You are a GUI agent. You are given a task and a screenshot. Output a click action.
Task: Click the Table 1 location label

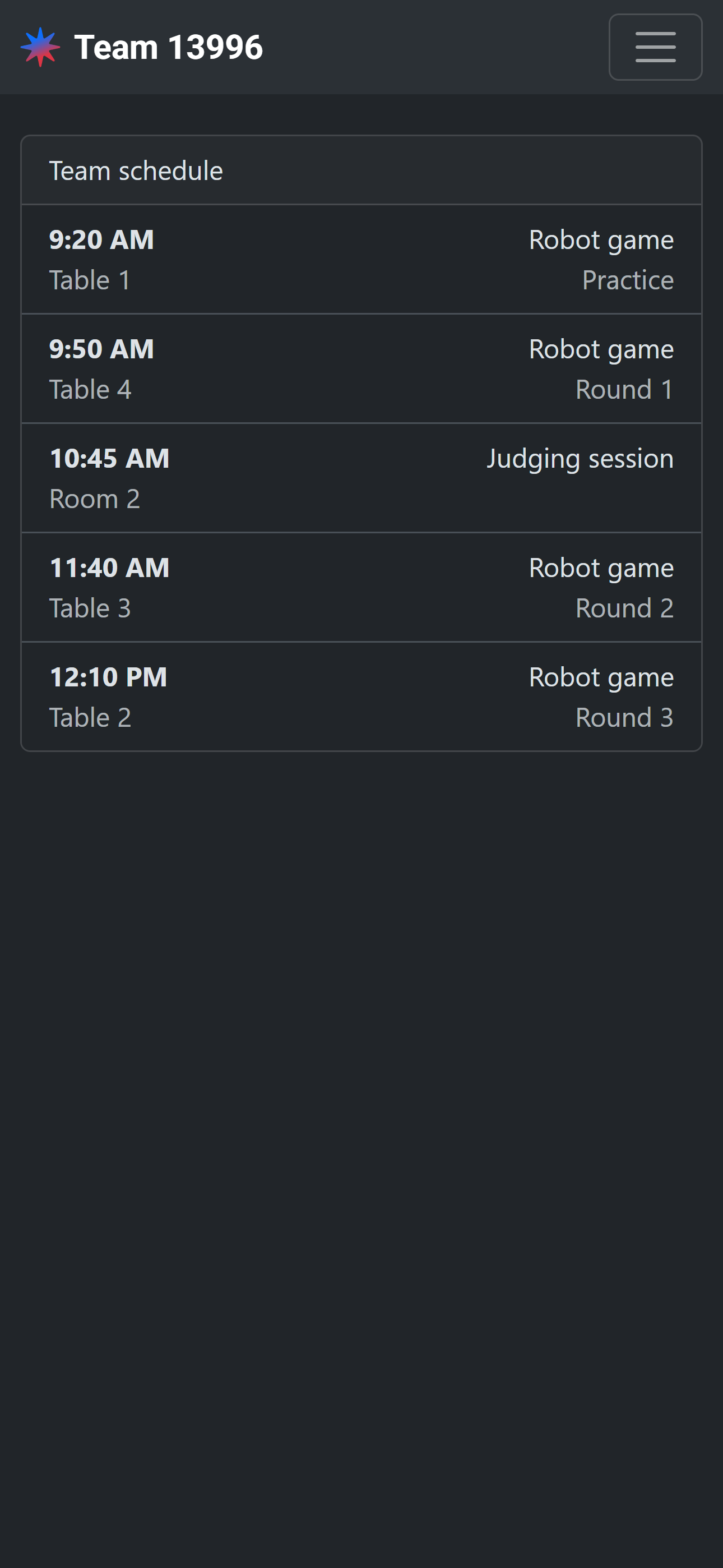point(90,280)
